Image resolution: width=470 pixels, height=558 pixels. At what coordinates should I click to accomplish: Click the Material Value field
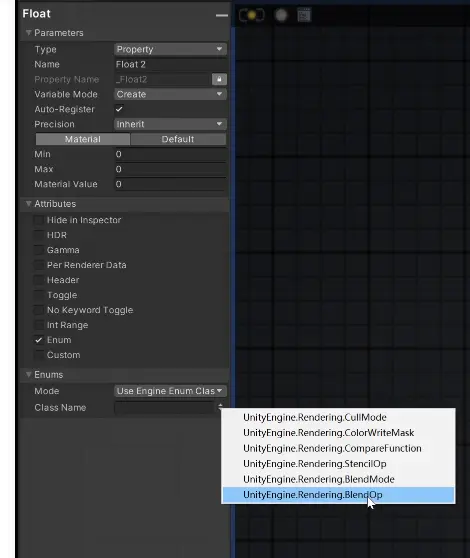coord(170,184)
